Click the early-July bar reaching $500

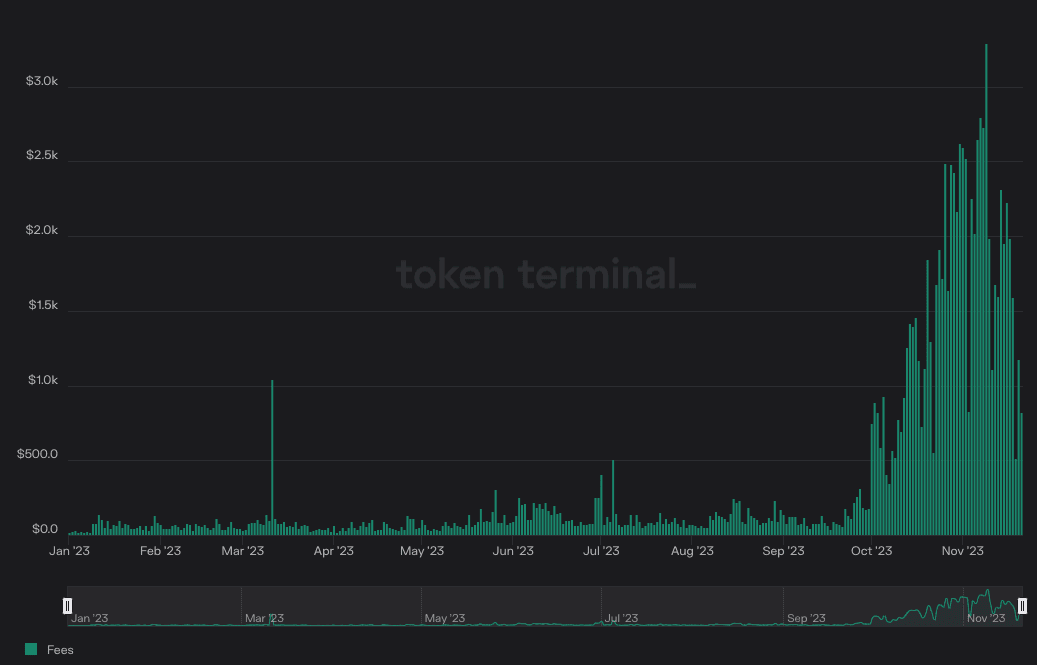pyautogui.click(x=613, y=498)
